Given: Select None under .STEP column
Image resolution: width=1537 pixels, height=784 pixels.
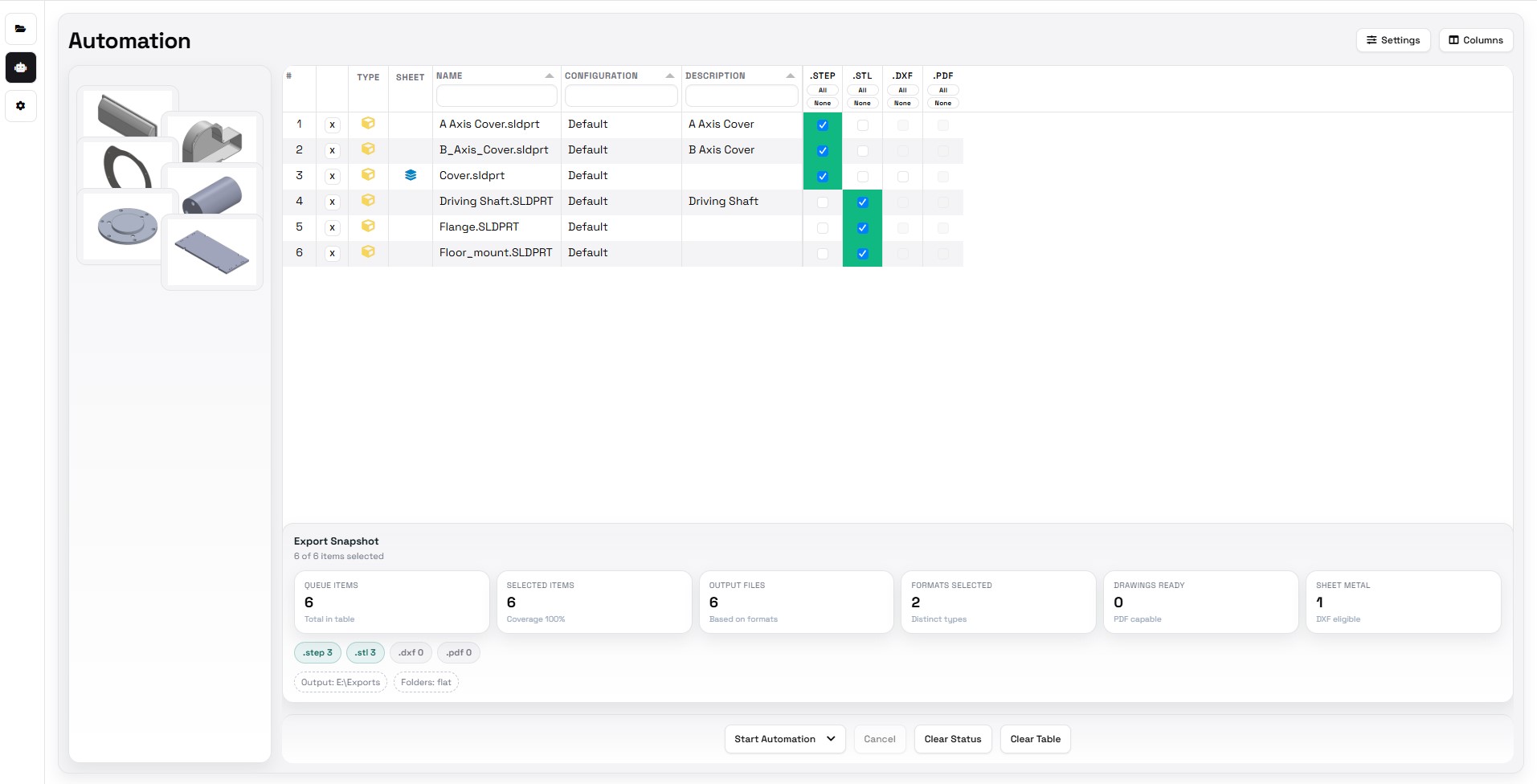Looking at the screenshot, I should point(823,103).
